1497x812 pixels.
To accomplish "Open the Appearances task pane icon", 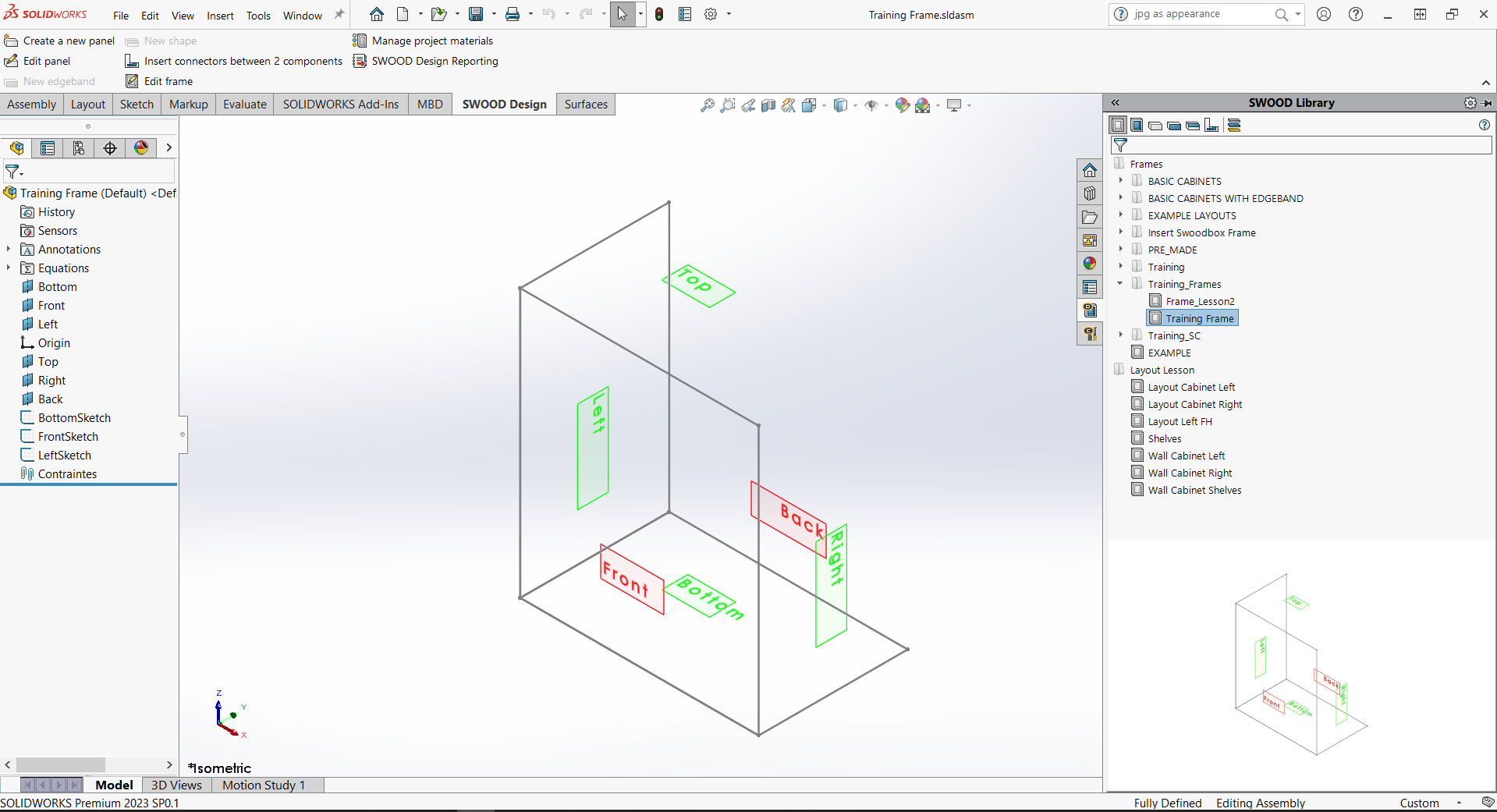I will click(x=1090, y=264).
